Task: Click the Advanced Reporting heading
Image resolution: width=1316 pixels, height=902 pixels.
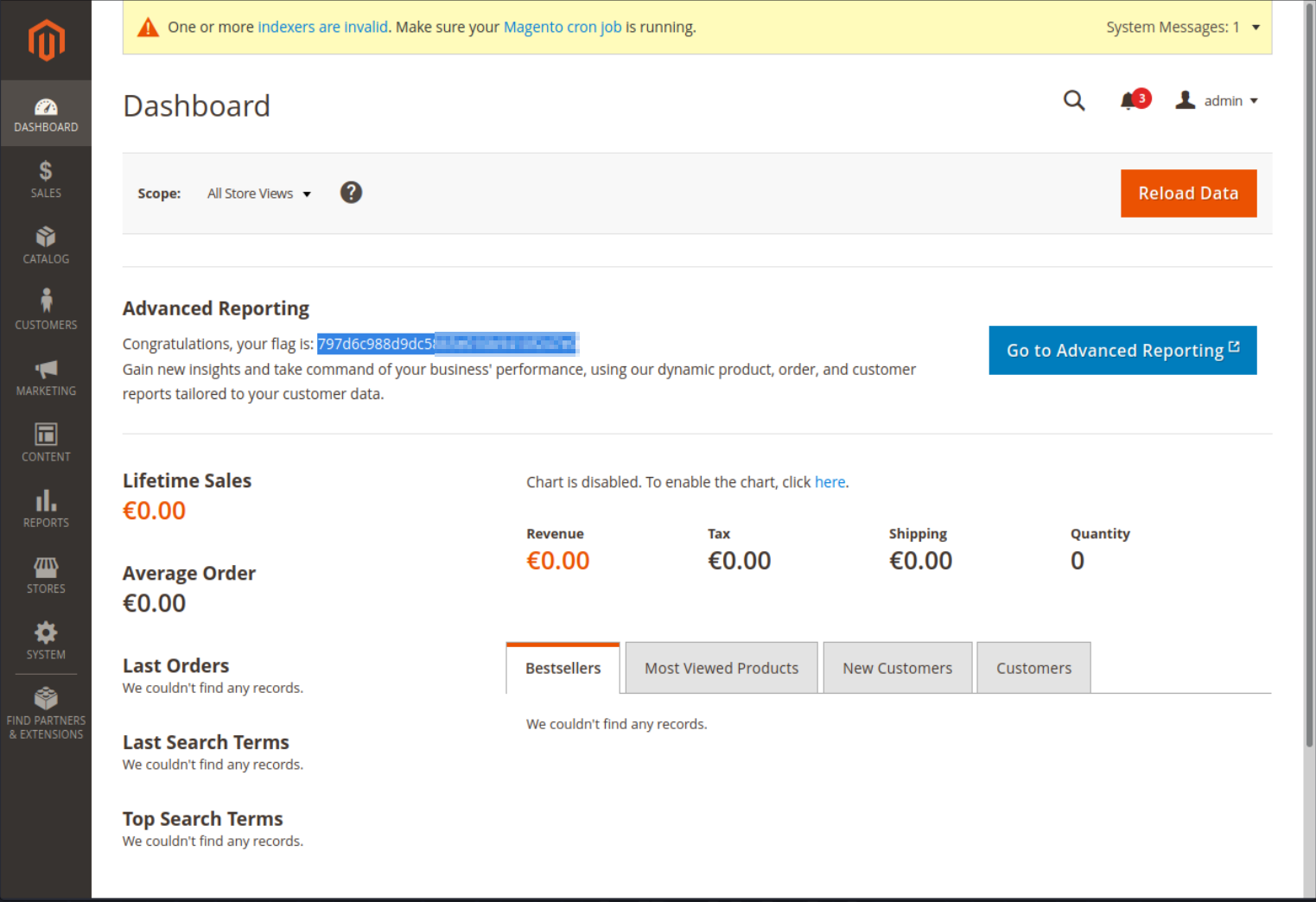Action: [x=216, y=308]
